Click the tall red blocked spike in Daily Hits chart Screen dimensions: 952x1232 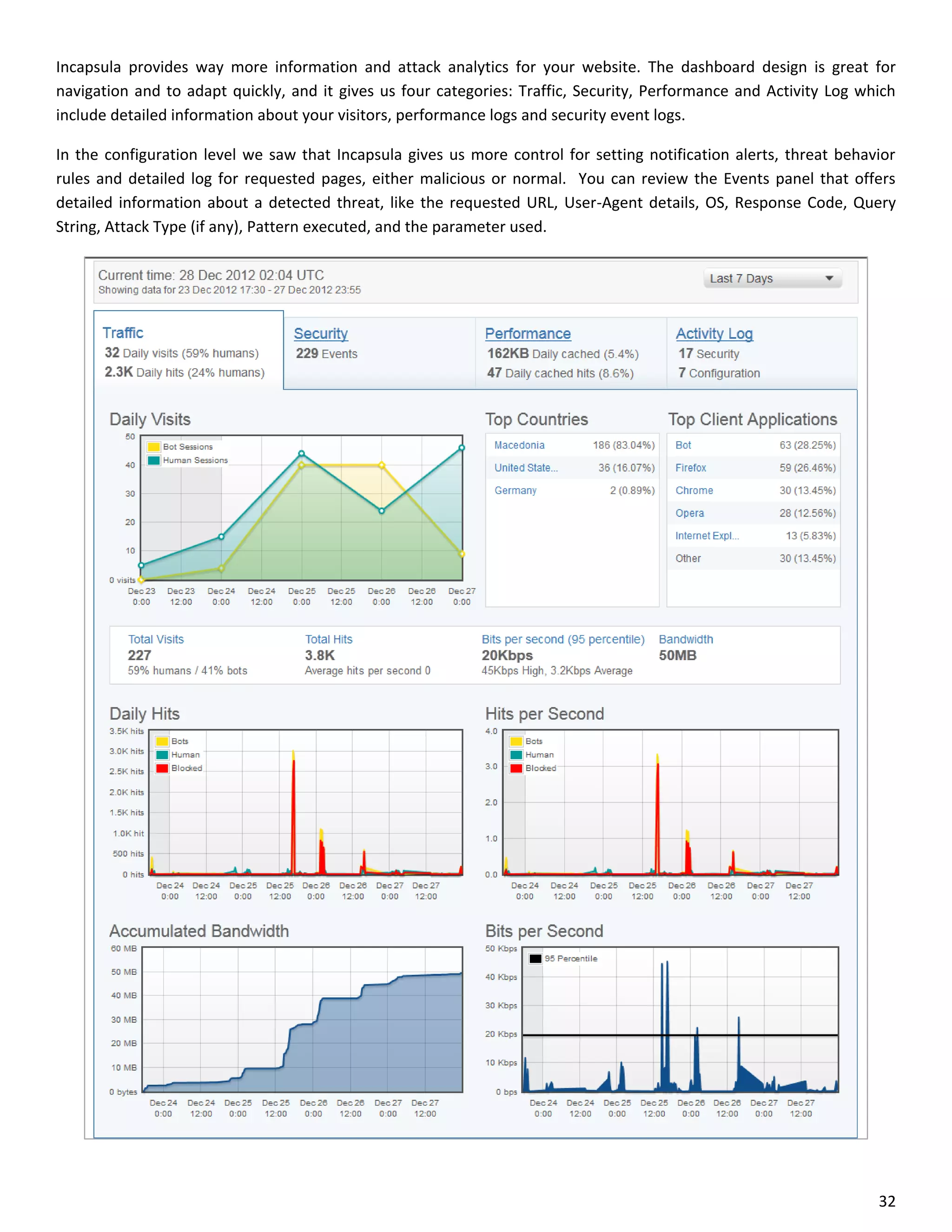293,818
